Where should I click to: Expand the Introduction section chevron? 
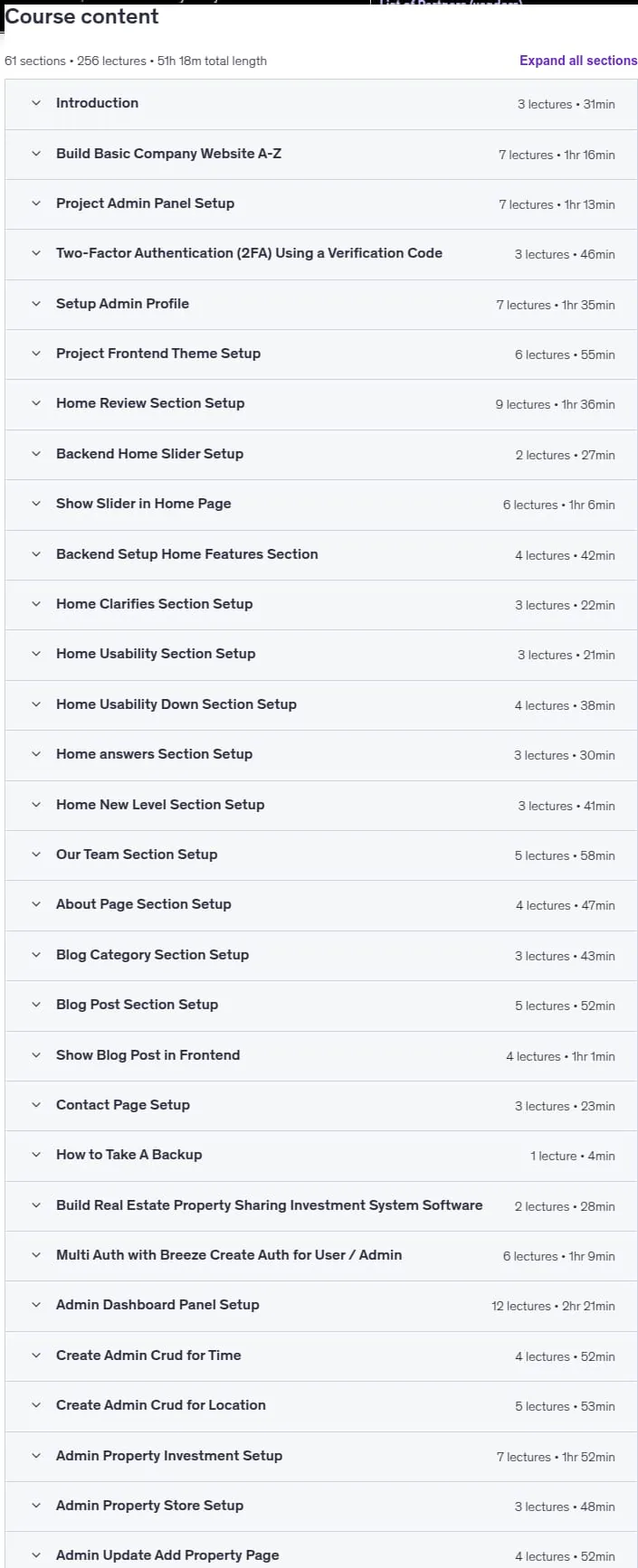tap(36, 103)
